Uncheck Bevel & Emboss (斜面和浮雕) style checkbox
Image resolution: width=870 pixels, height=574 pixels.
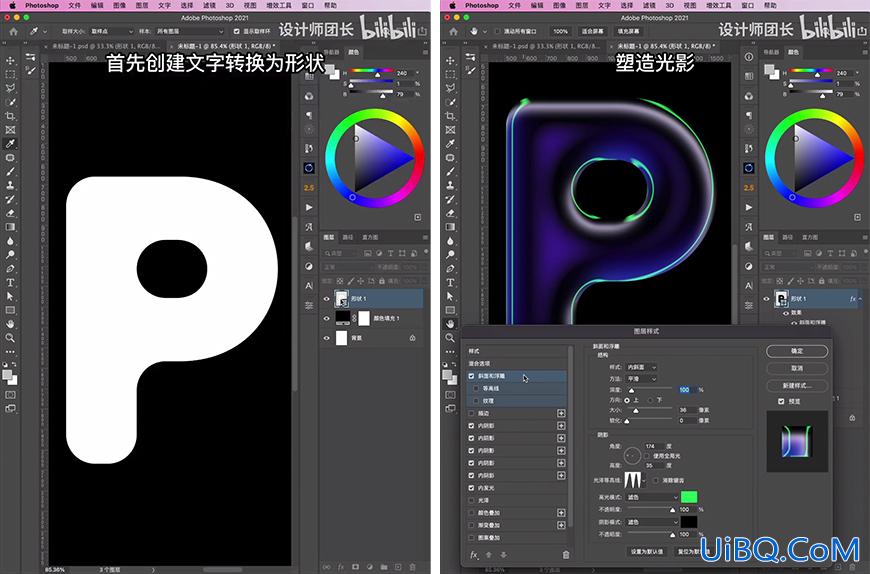(x=472, y=376)
